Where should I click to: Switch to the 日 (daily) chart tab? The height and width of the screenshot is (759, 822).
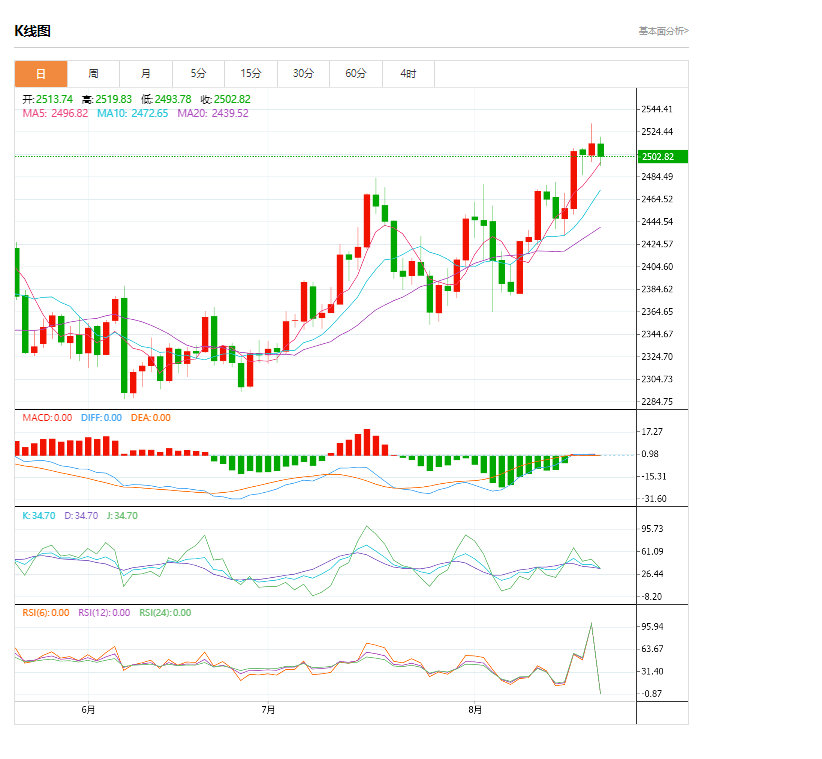tap(41, 74)
